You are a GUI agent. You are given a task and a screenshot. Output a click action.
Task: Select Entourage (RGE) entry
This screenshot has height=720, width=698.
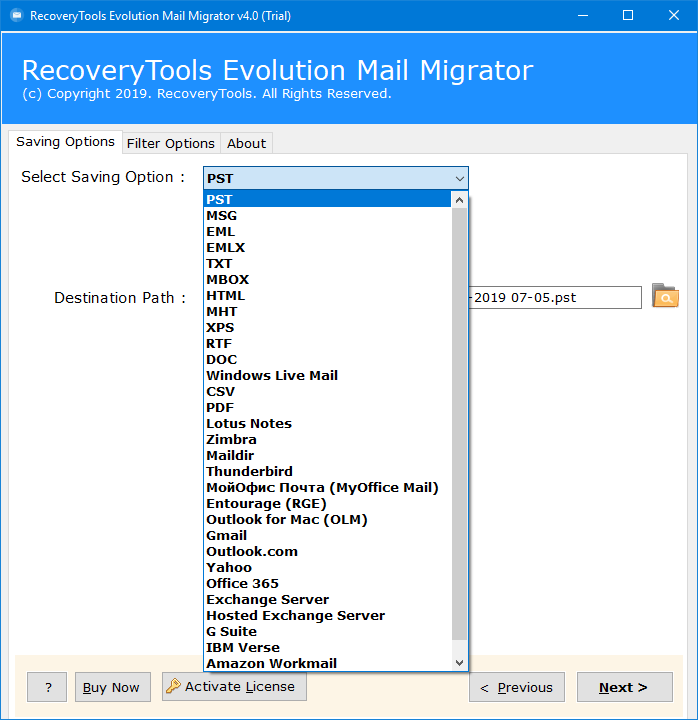(327, 504)
